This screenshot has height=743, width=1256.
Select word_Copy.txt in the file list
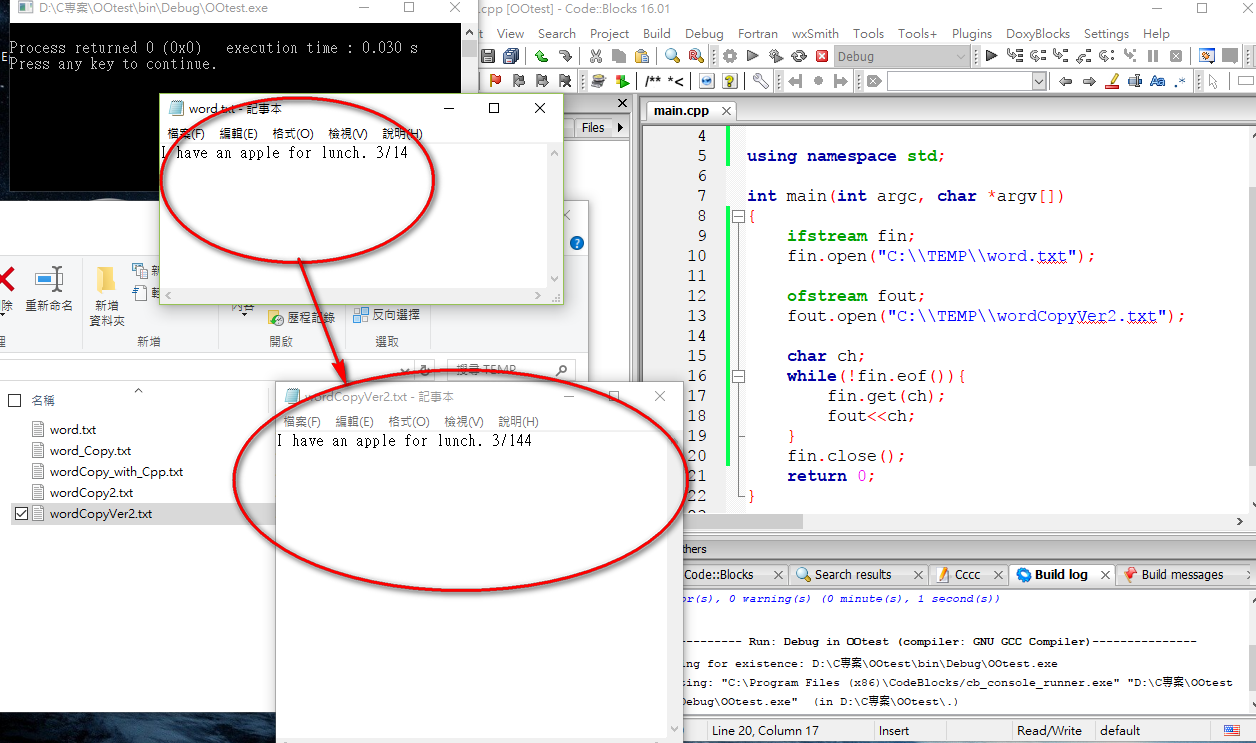(90, 451)
